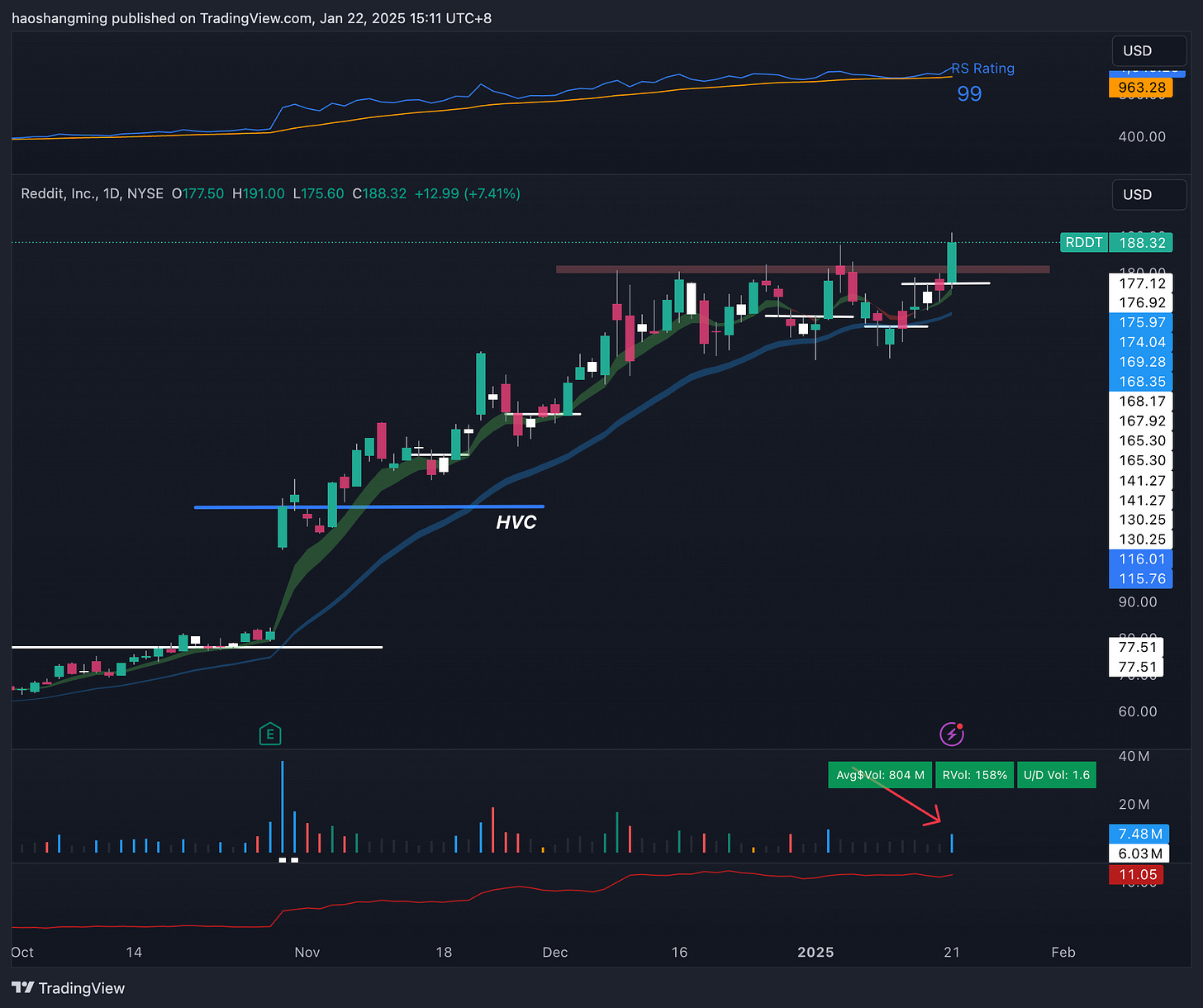The width and height of the screenshot is (1203, 1008).
Task: Click the 21 date label on time axis
Action: coord(952,953)
